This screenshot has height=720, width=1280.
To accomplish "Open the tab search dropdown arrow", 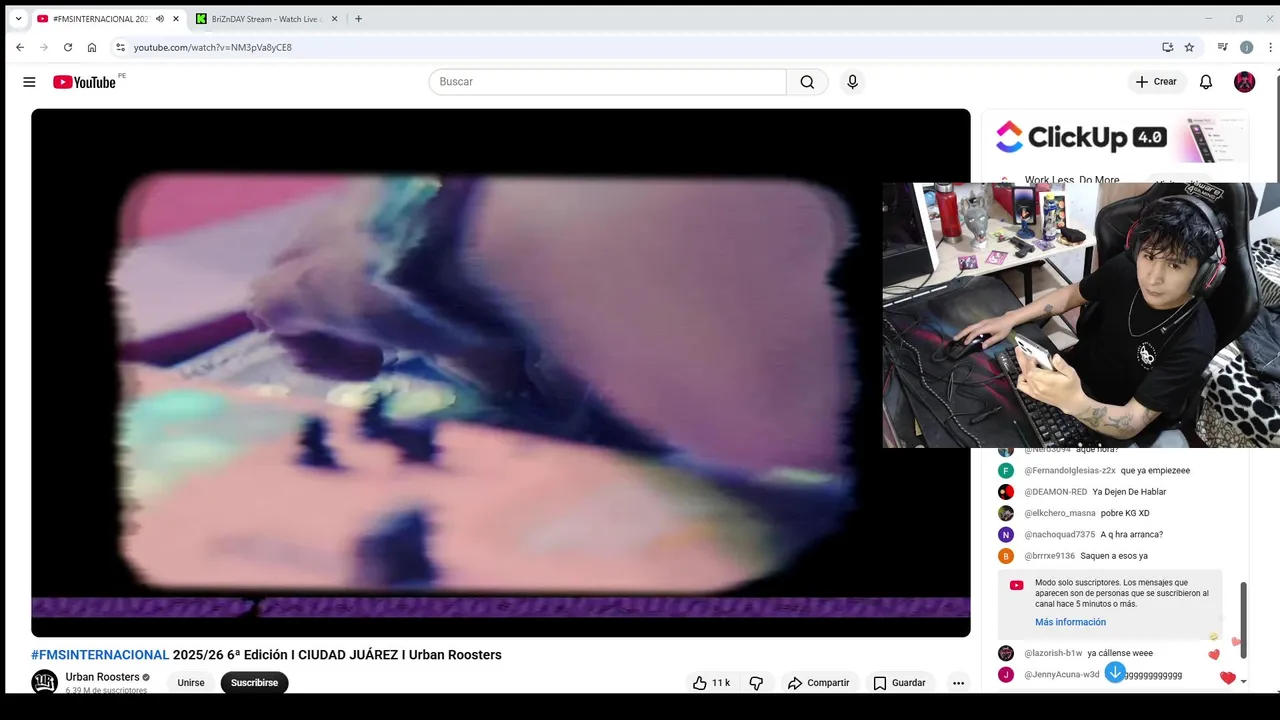I will [18, 19].
